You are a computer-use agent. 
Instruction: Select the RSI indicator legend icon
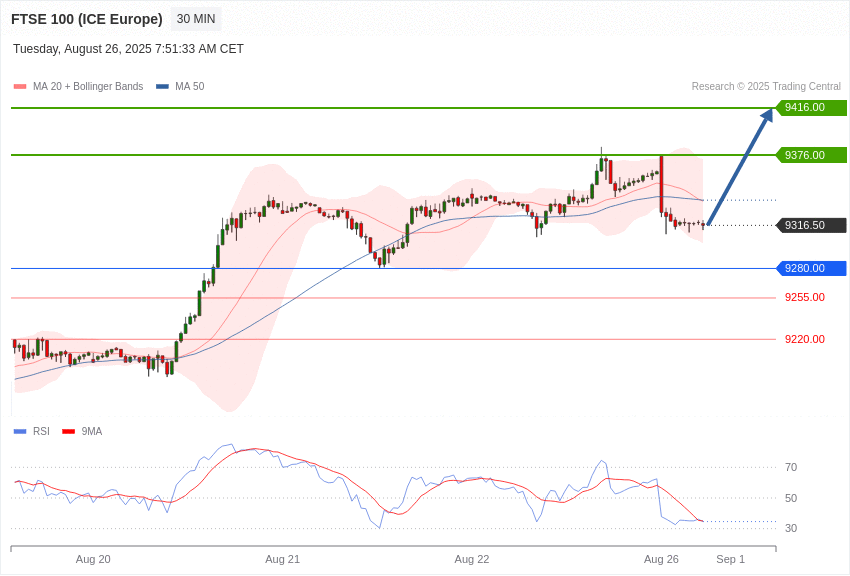[18, 431]
